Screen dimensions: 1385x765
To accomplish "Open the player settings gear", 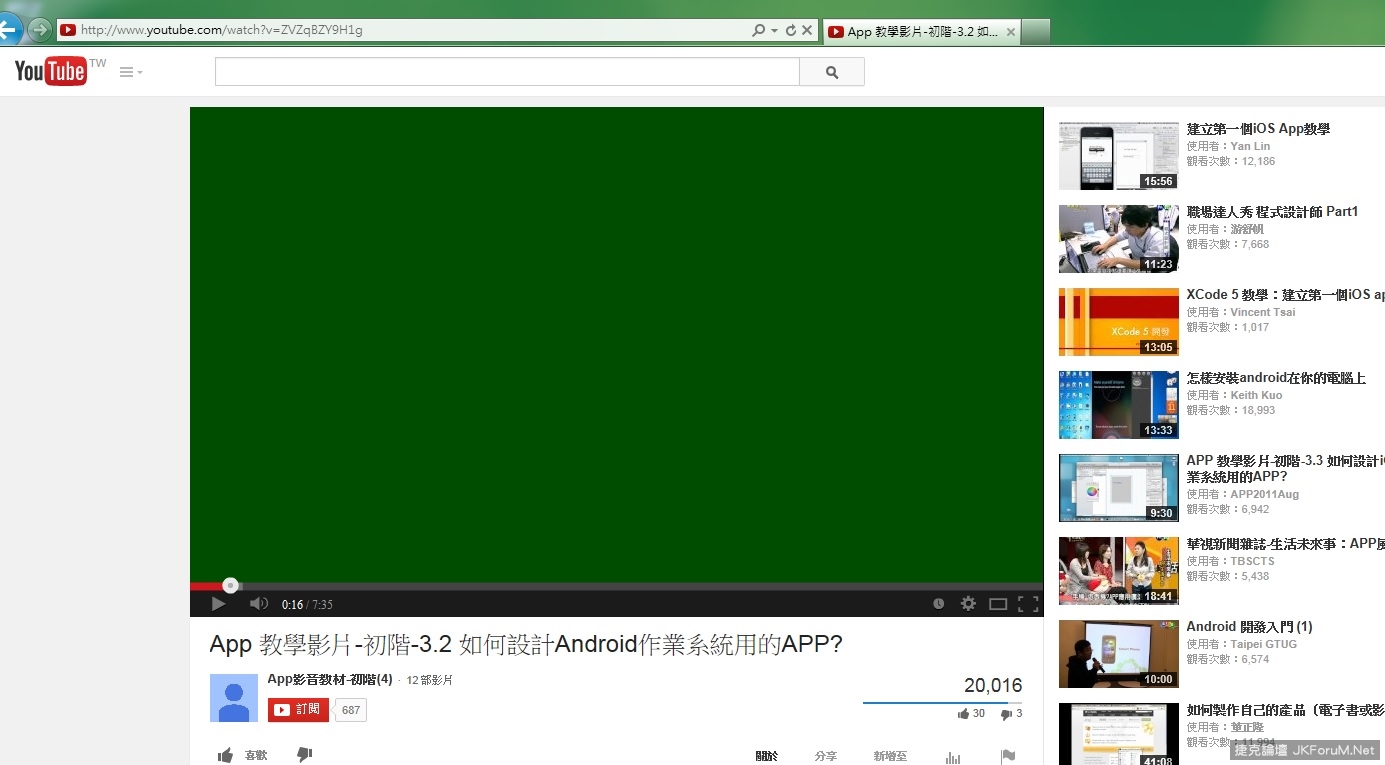I will (967, 604).
